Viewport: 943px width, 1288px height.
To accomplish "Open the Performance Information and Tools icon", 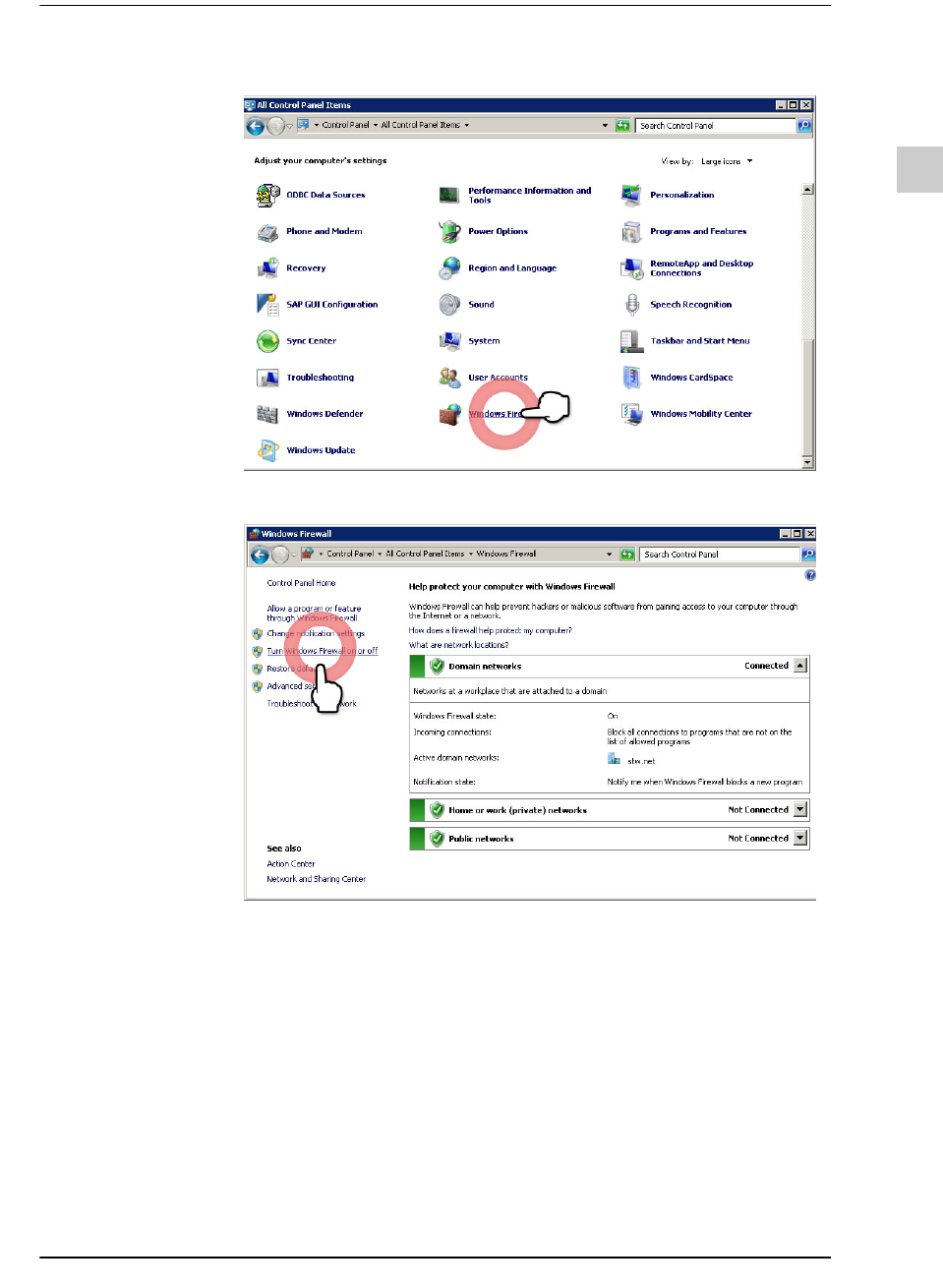I will click(449, 195).
